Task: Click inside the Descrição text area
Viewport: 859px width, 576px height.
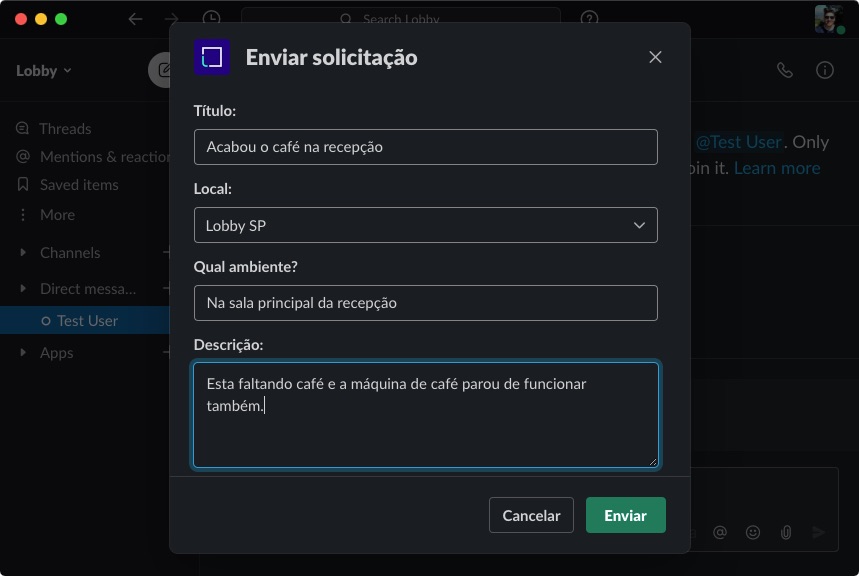Action: 426,415
